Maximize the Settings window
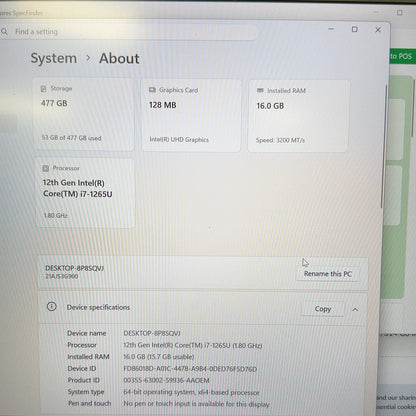Viewport: 416px width, 416px height. [355, 29]
